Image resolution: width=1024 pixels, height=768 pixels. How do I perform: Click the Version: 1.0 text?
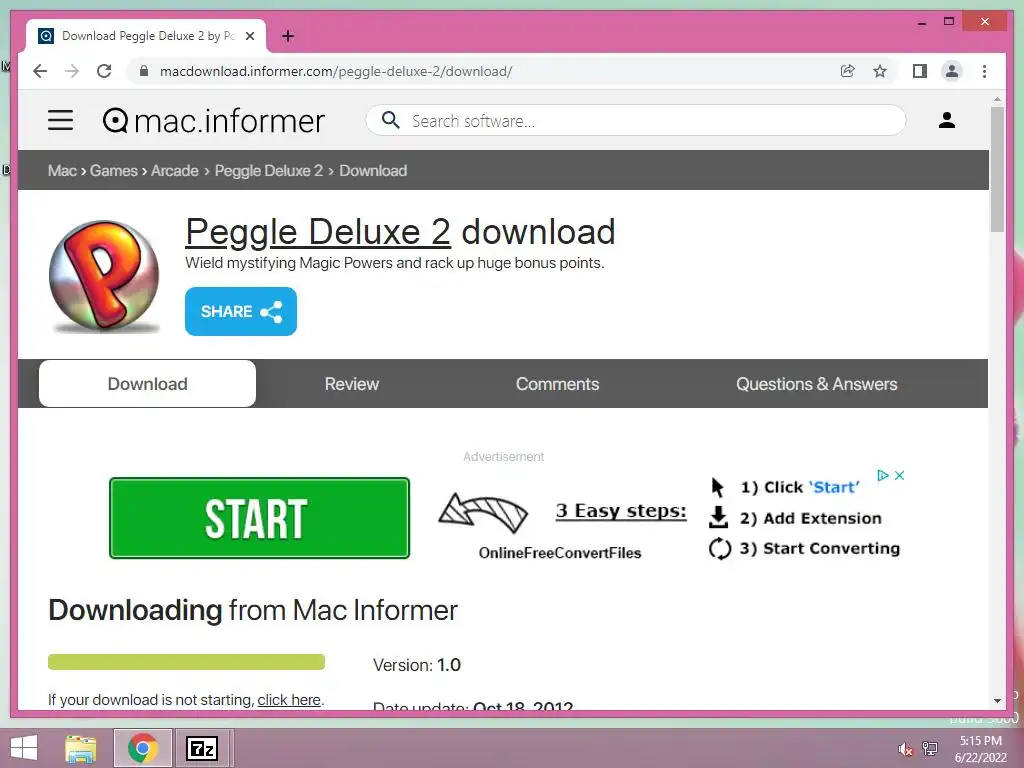tap(417, 665)
